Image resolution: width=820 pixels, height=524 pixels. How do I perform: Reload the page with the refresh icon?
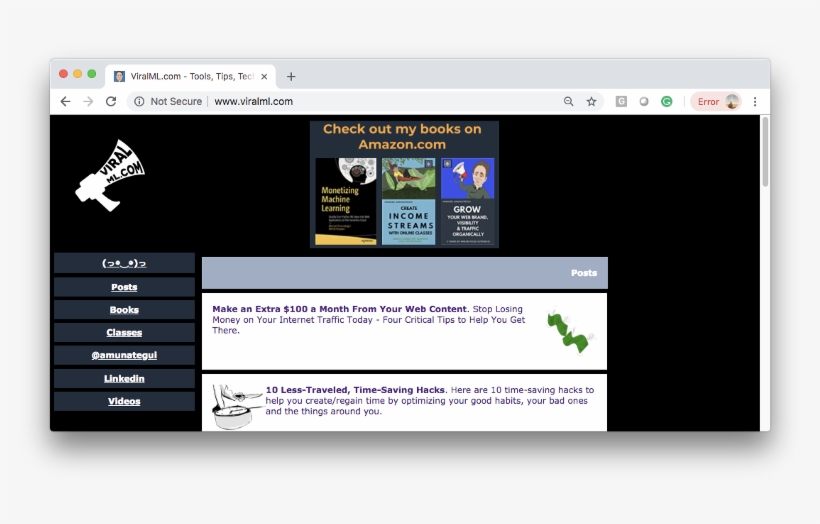[111, 101]
